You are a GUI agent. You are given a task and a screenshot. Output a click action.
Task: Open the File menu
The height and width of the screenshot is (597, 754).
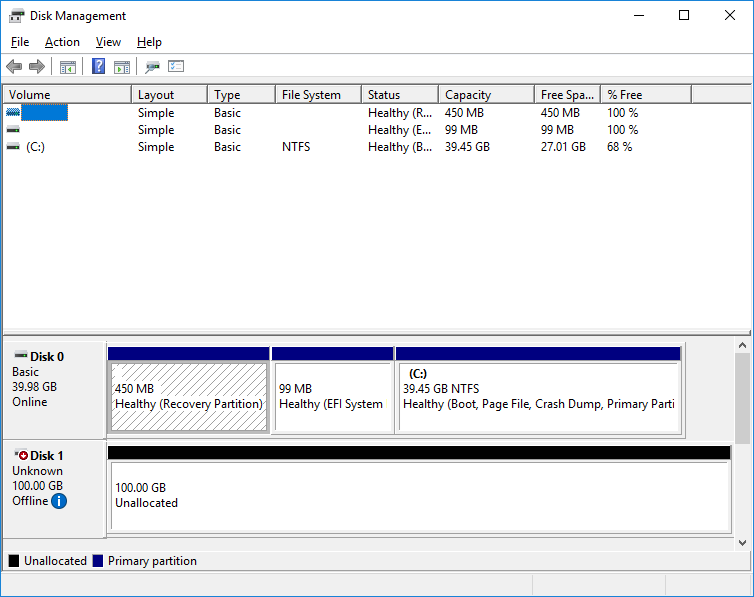[x=20, y=42]
